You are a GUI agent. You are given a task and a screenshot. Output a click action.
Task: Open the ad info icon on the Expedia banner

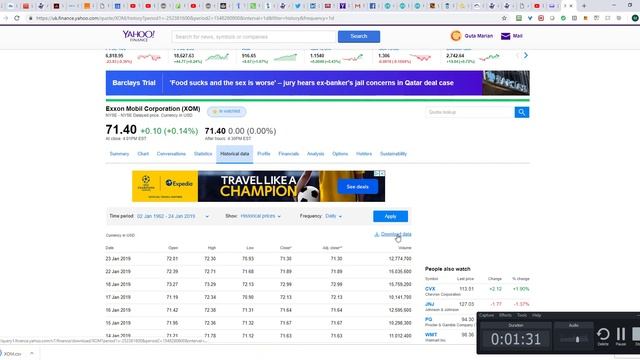coord(377,173)
